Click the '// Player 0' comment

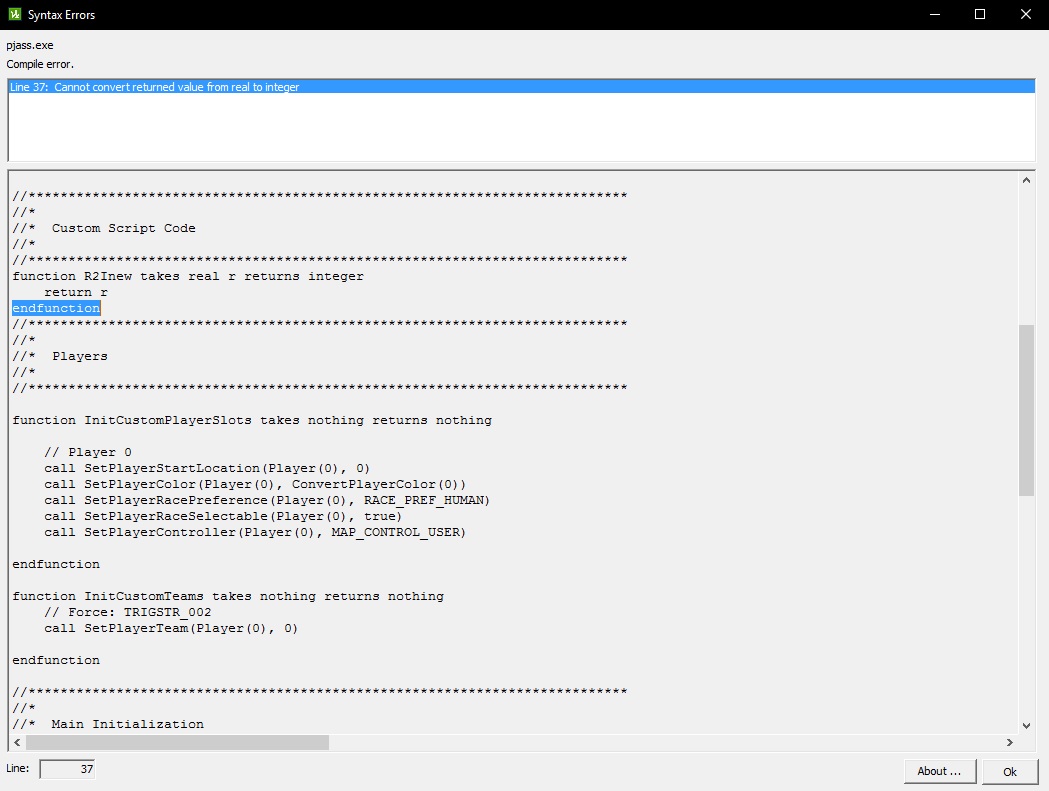click(88, 452)
